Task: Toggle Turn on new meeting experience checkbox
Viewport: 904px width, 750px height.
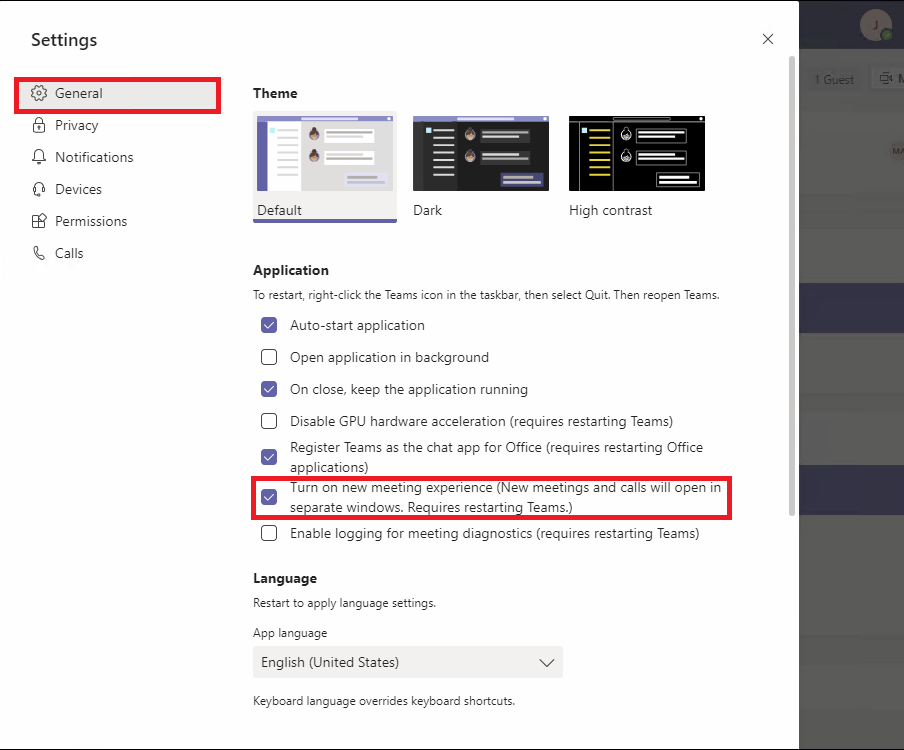Action: (269, 497)
